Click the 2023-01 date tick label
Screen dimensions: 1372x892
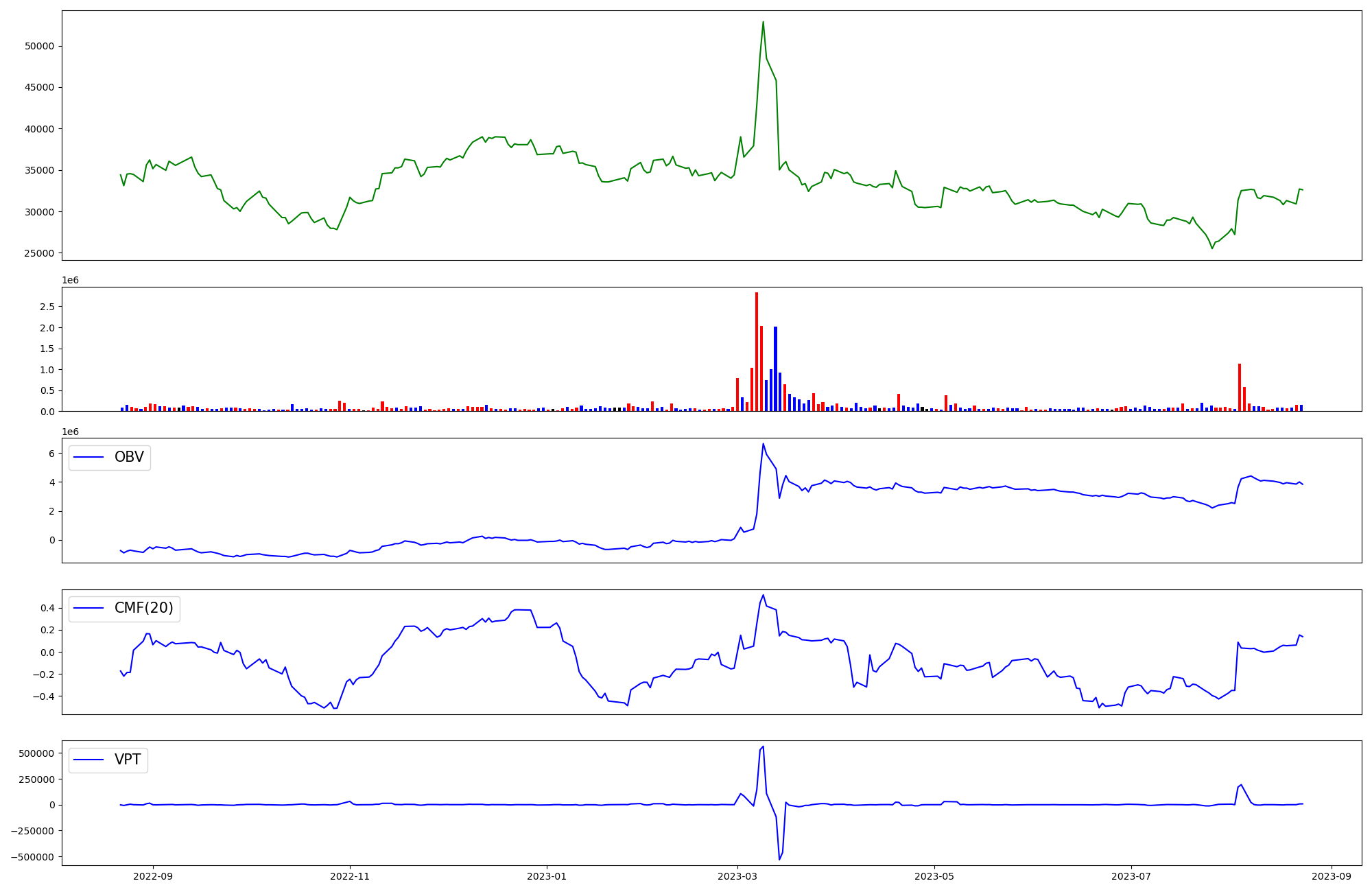pyautogui.click(x=547, y=876)
